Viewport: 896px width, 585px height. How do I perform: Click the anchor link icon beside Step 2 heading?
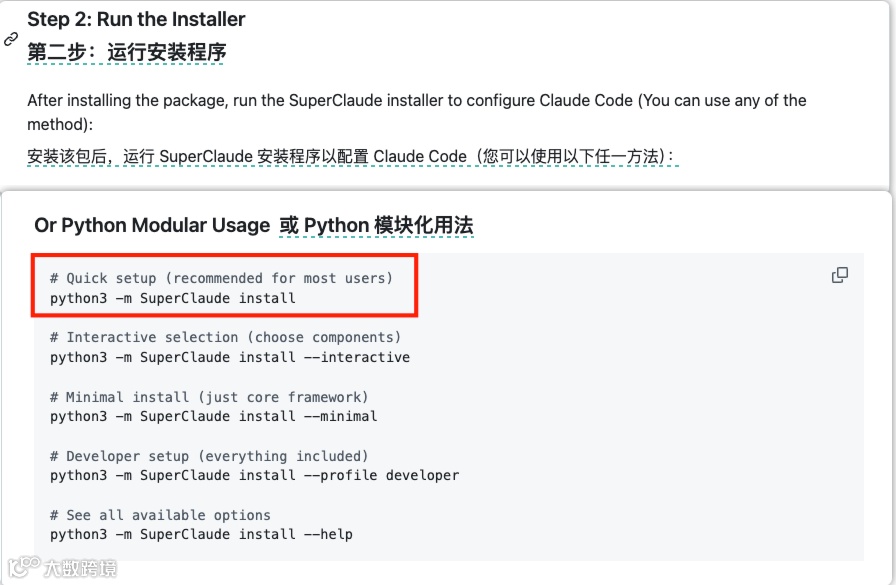pyautogui.click(x=11, y=39)
